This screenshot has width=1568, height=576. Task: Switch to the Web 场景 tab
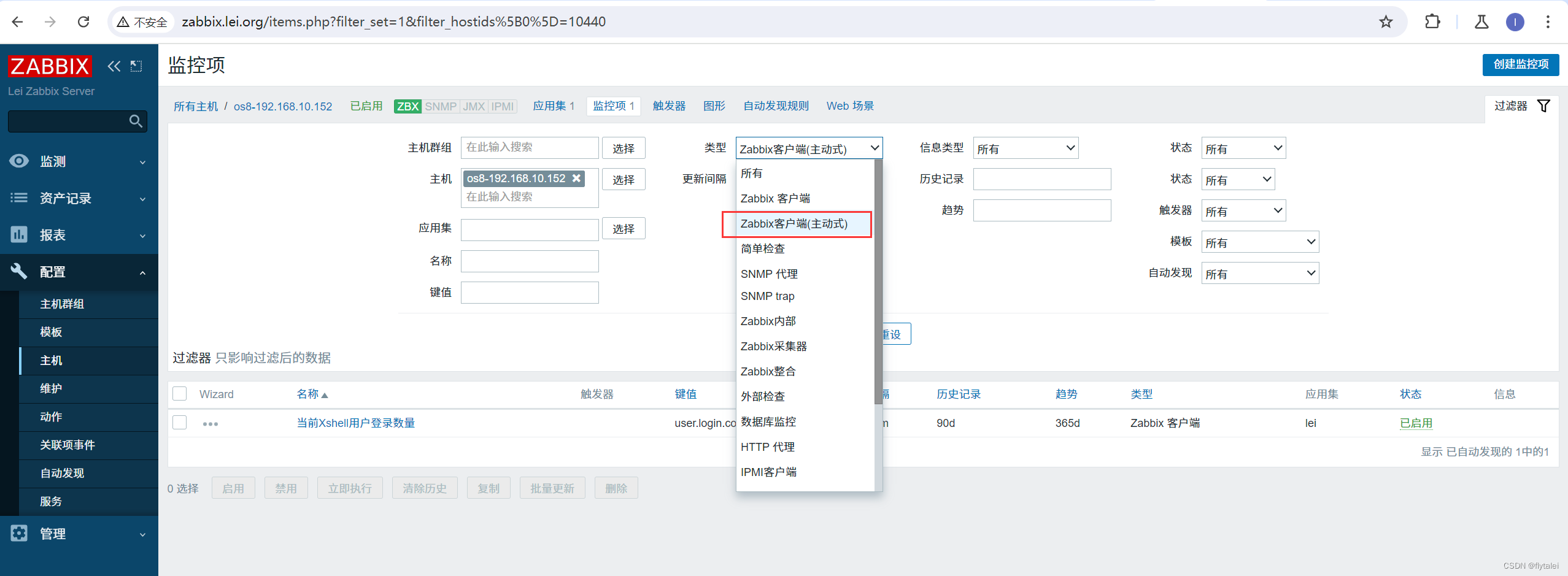(x=850, y=106)
